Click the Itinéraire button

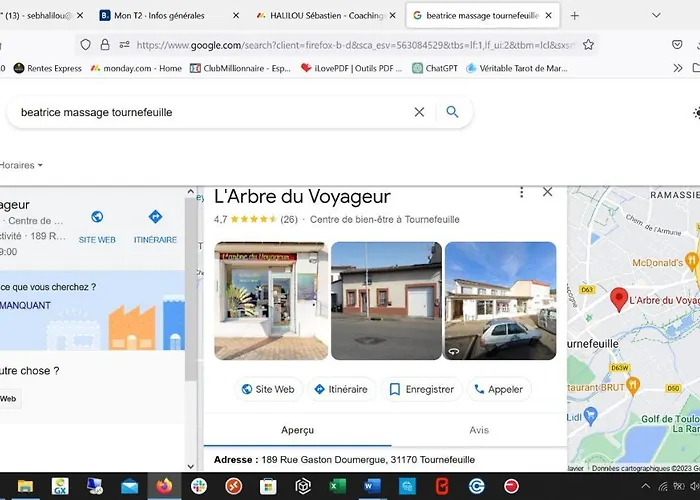(341, 389)
